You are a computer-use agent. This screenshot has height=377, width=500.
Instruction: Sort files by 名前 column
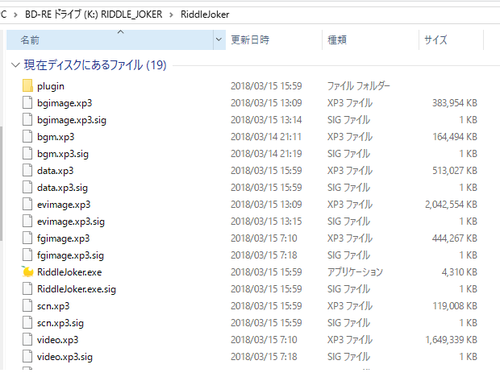click(110, 40)
